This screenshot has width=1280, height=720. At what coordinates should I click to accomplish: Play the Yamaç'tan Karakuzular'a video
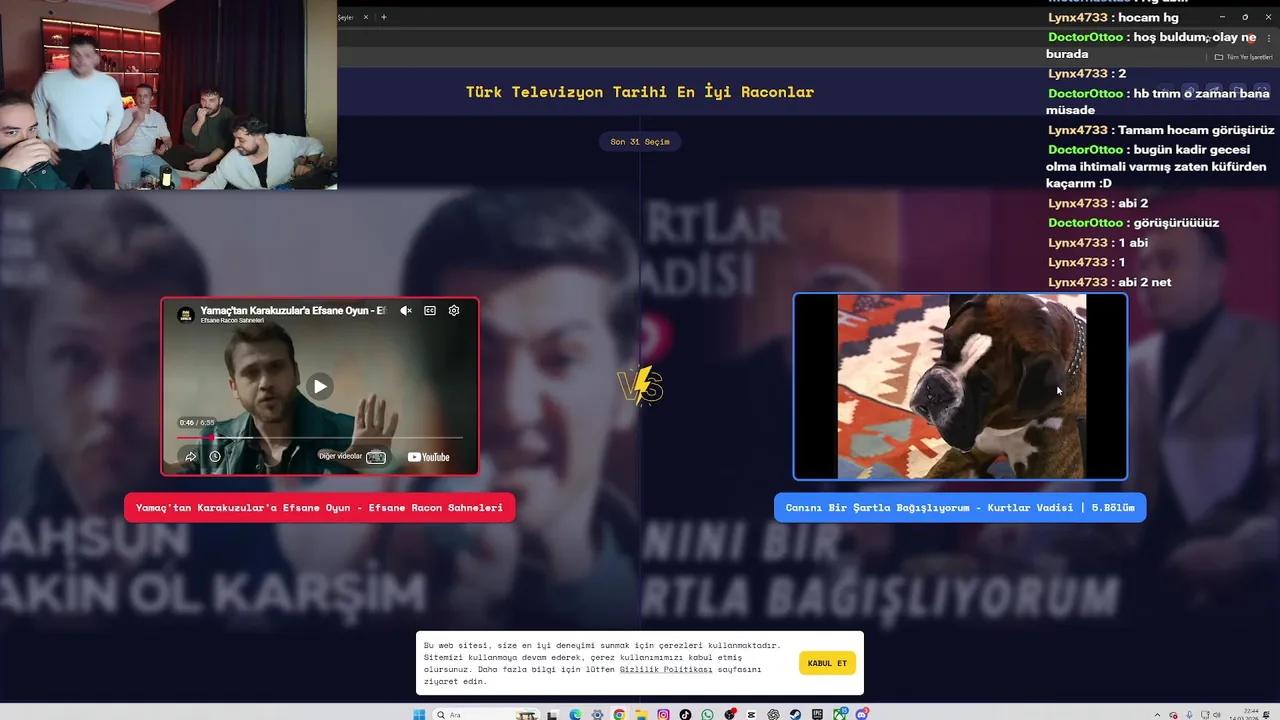tap(319, 386)
